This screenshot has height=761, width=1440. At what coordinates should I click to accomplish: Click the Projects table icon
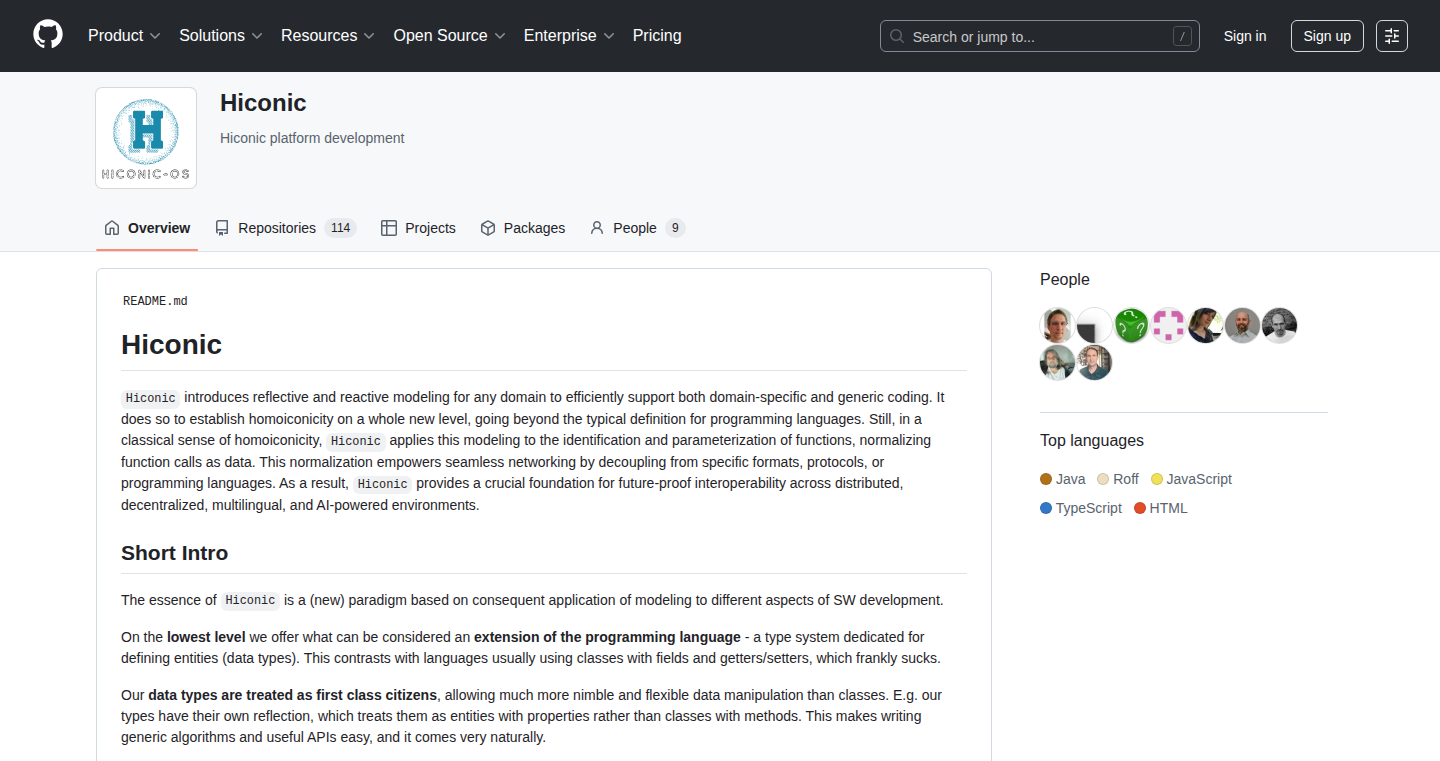(389, 228)
